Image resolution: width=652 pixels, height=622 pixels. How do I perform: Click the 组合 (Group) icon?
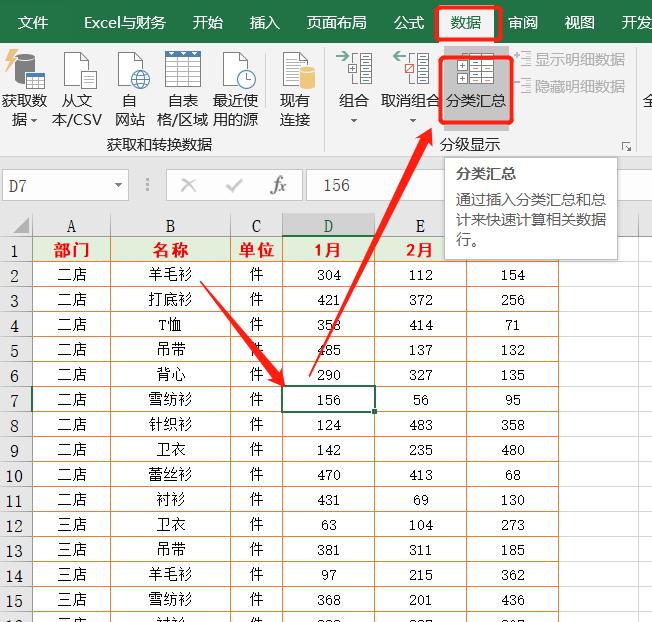tap(354, 67)
